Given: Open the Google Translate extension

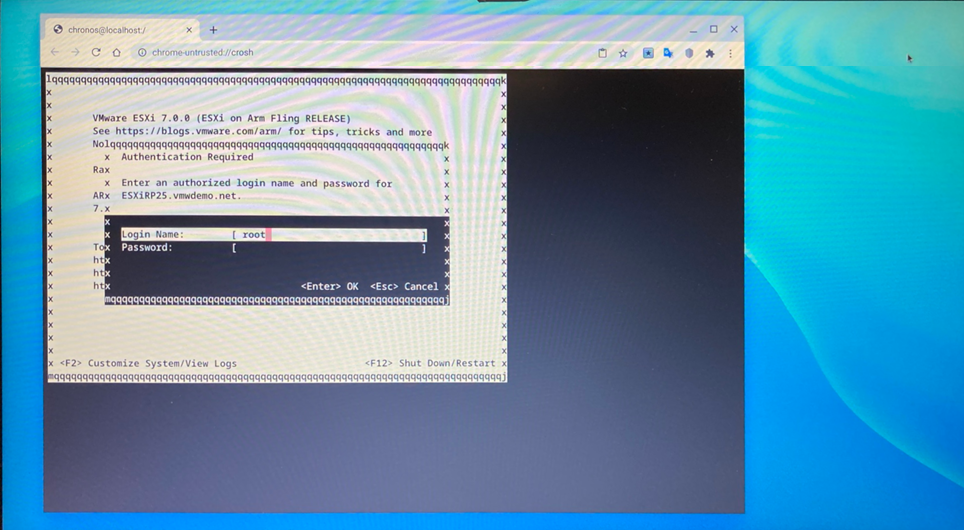Looking at the screenshot, I should pos(668,53).
